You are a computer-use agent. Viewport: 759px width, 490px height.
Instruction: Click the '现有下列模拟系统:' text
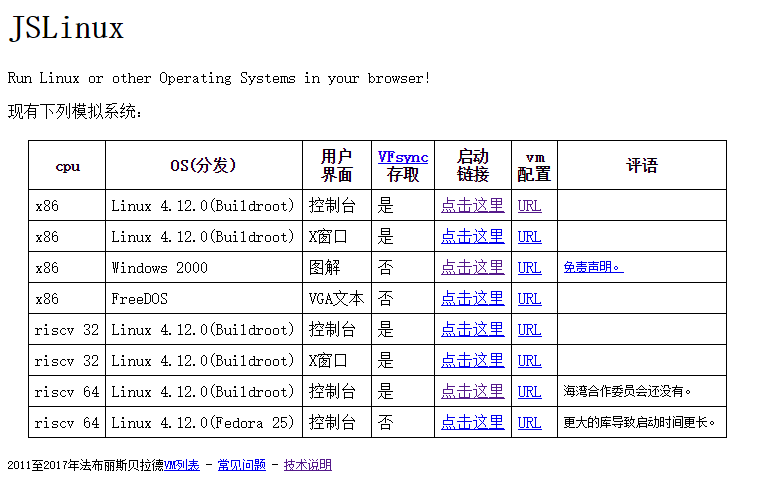[x=75, y=112]
